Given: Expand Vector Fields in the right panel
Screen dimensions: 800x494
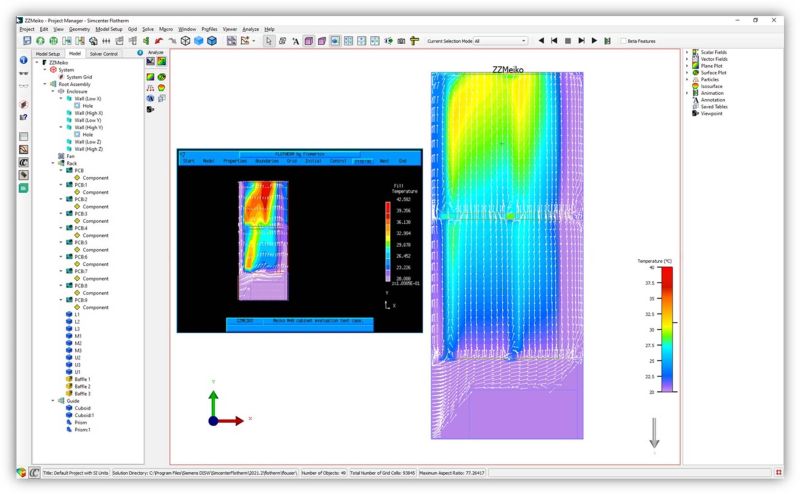Looking at the screenshot, I should [x=687, y=59].
